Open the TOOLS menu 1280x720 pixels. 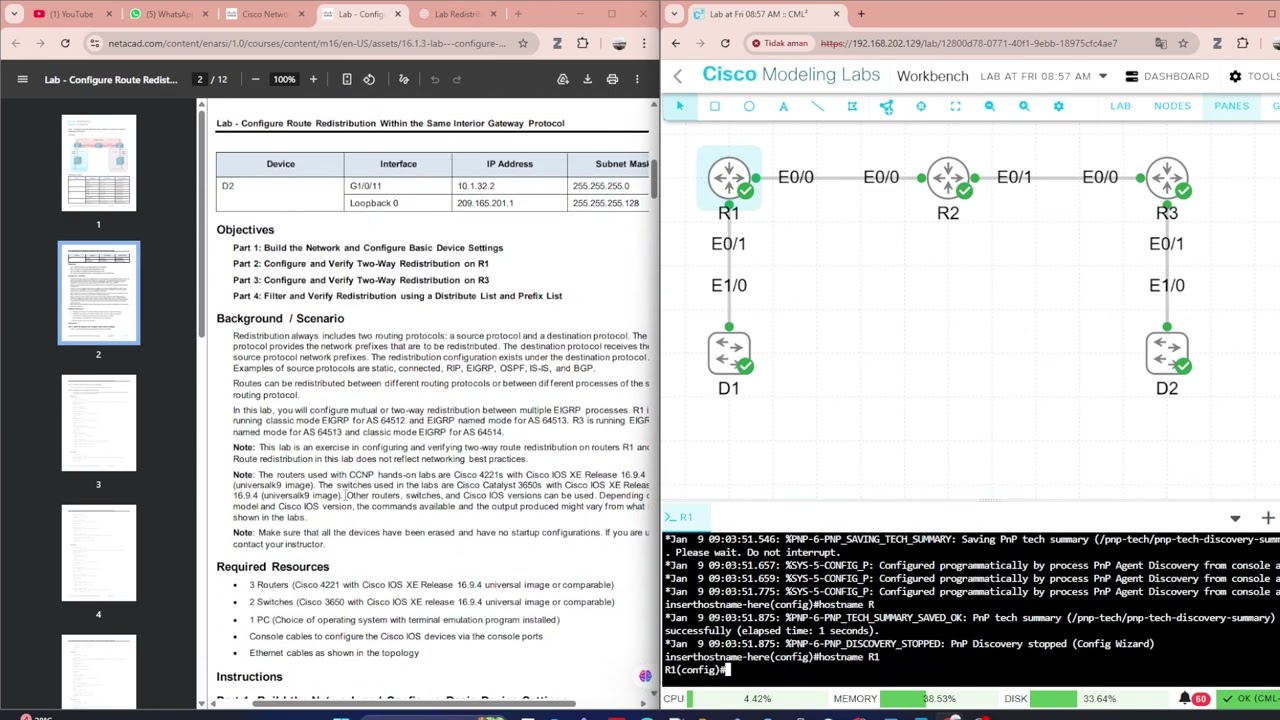[x=1253, y=76]
